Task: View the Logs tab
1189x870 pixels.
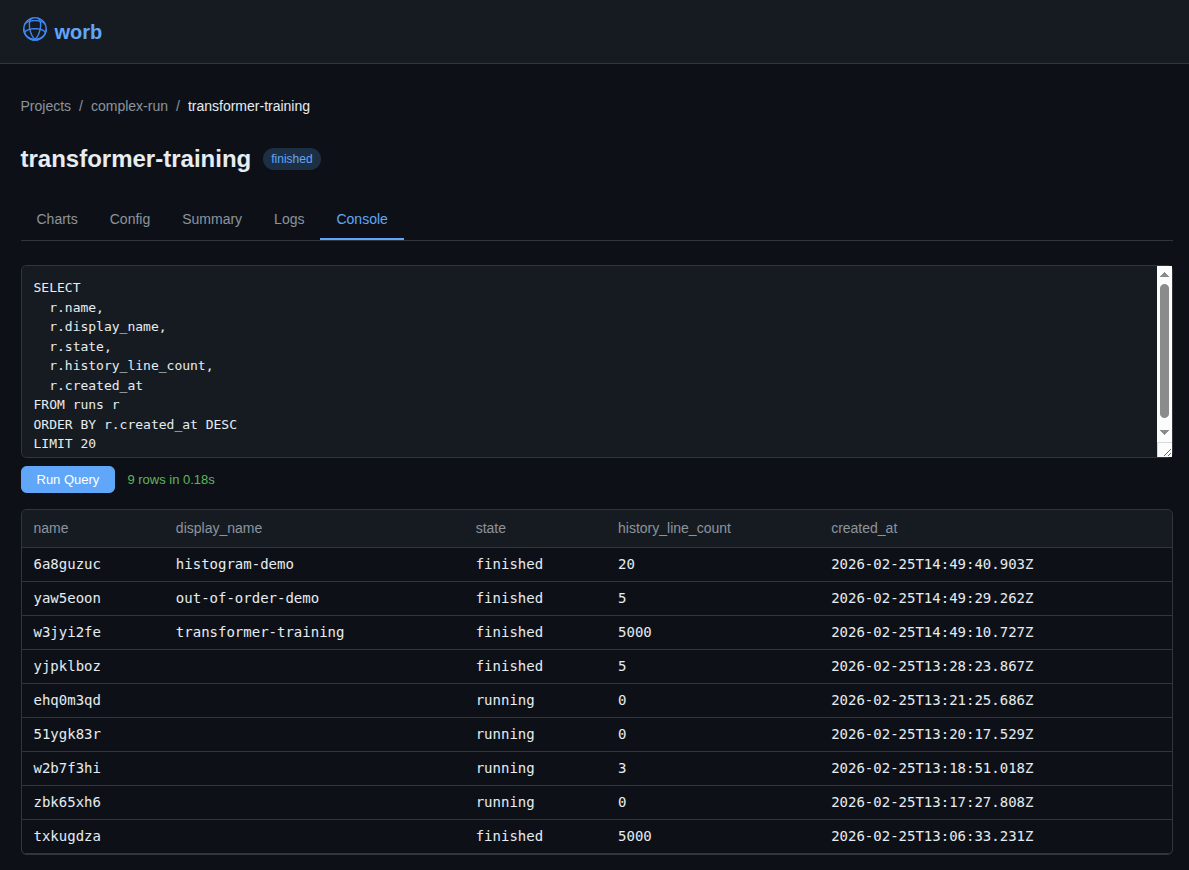Action: (x=289, y=219)
